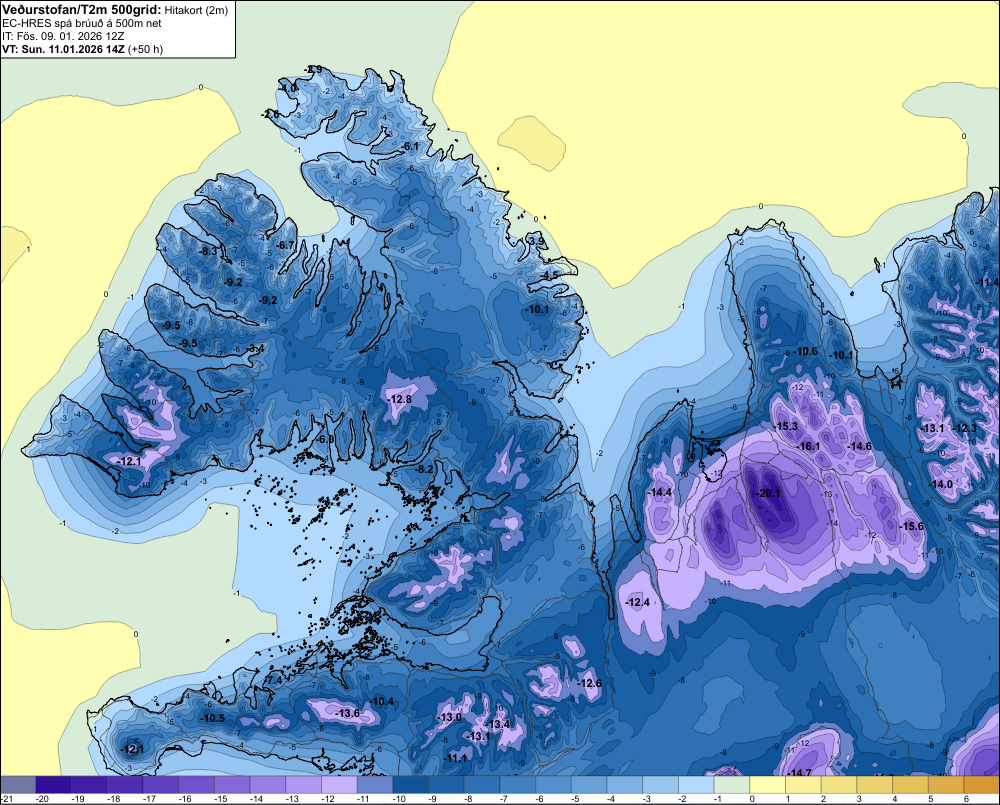The image size is (1000, 805).
Task: Select the 'EC-HRES spá brúuð á 500m net' line
Action: [x=82, y=23]
